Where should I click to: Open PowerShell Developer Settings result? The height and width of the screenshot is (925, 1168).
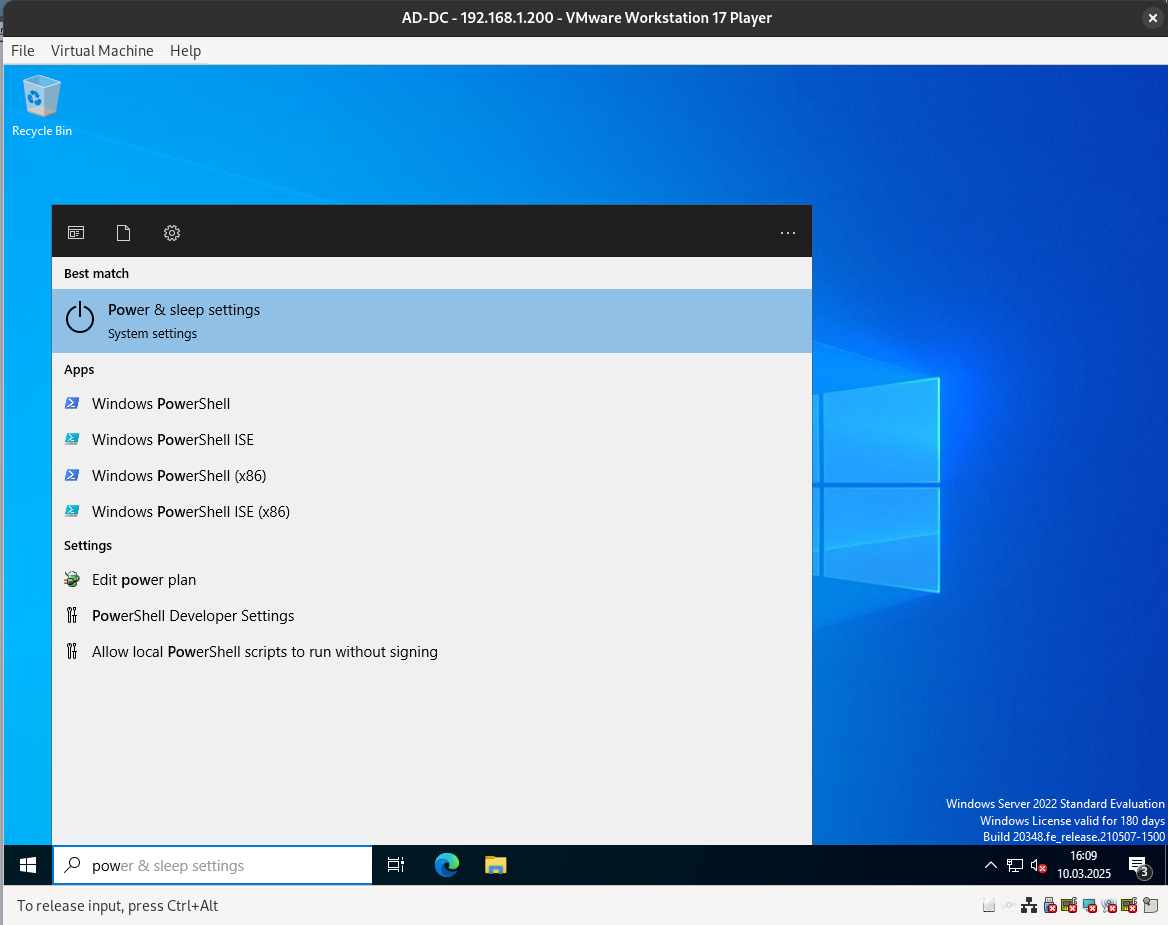tap(193, 616)
